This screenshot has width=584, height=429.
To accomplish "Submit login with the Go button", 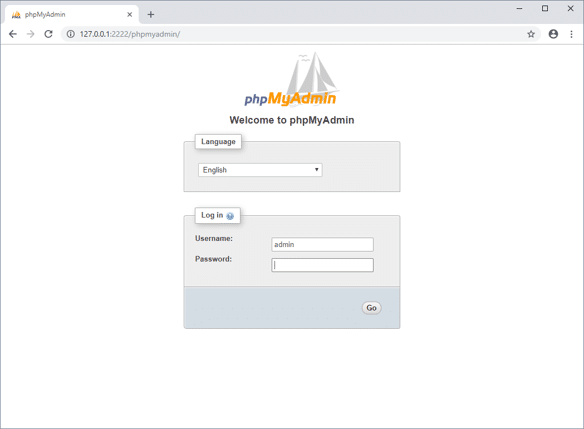I will pos(371,308).
